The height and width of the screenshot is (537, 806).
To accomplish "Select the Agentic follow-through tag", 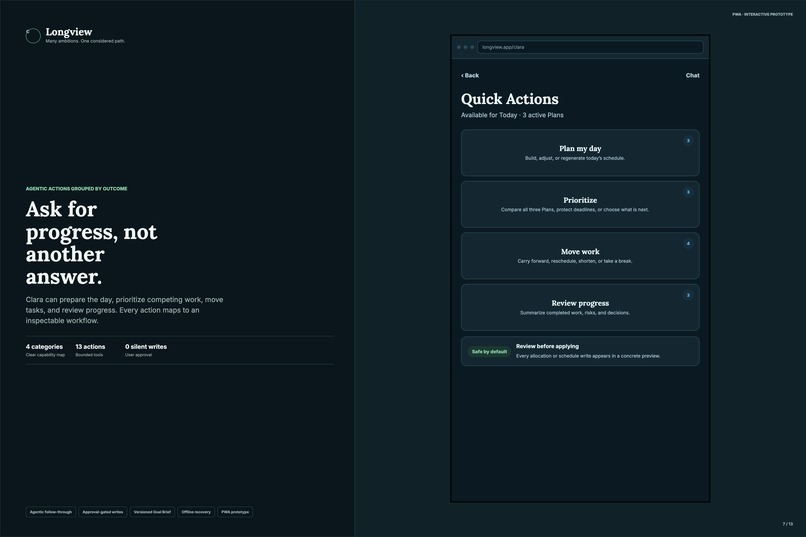I will (x=51, y=512).
